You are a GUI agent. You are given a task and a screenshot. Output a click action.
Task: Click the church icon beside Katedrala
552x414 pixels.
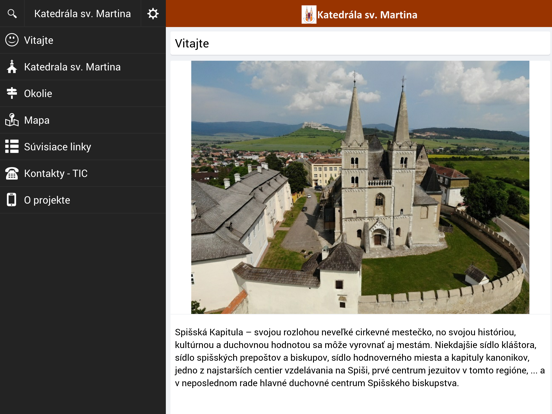12,67
